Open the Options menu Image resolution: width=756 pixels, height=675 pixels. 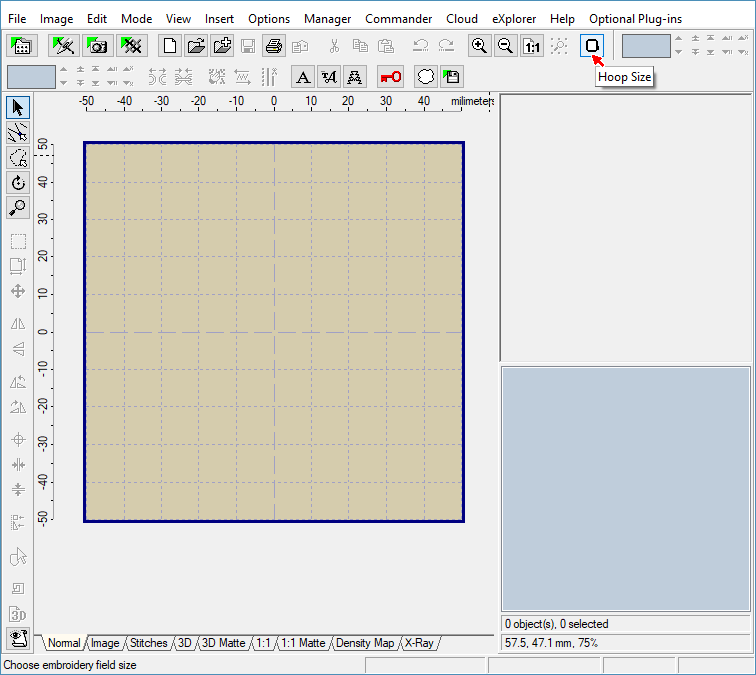pyautogui.click(x=269, y=19)
